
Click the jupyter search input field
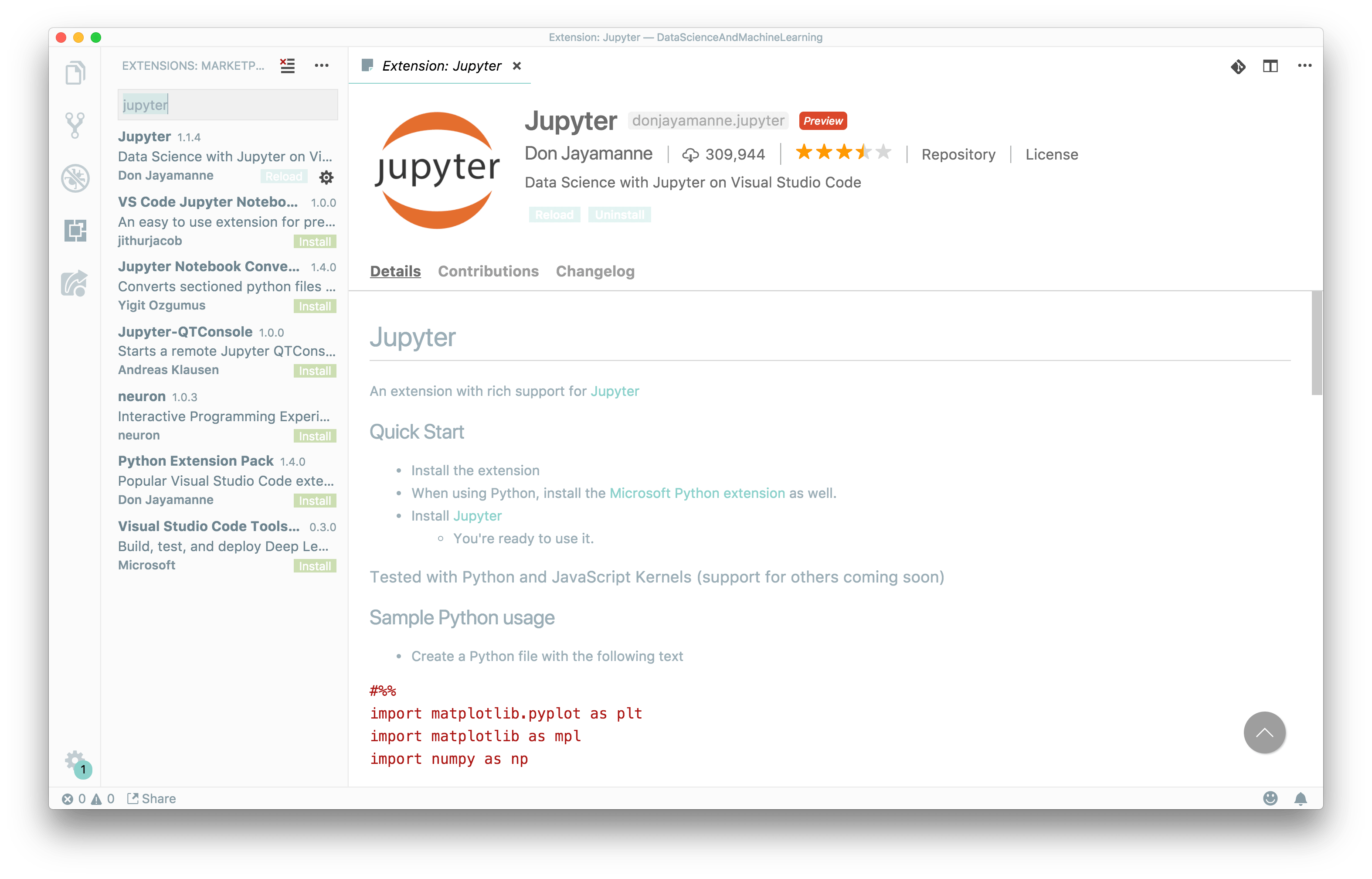coord(227,105)
